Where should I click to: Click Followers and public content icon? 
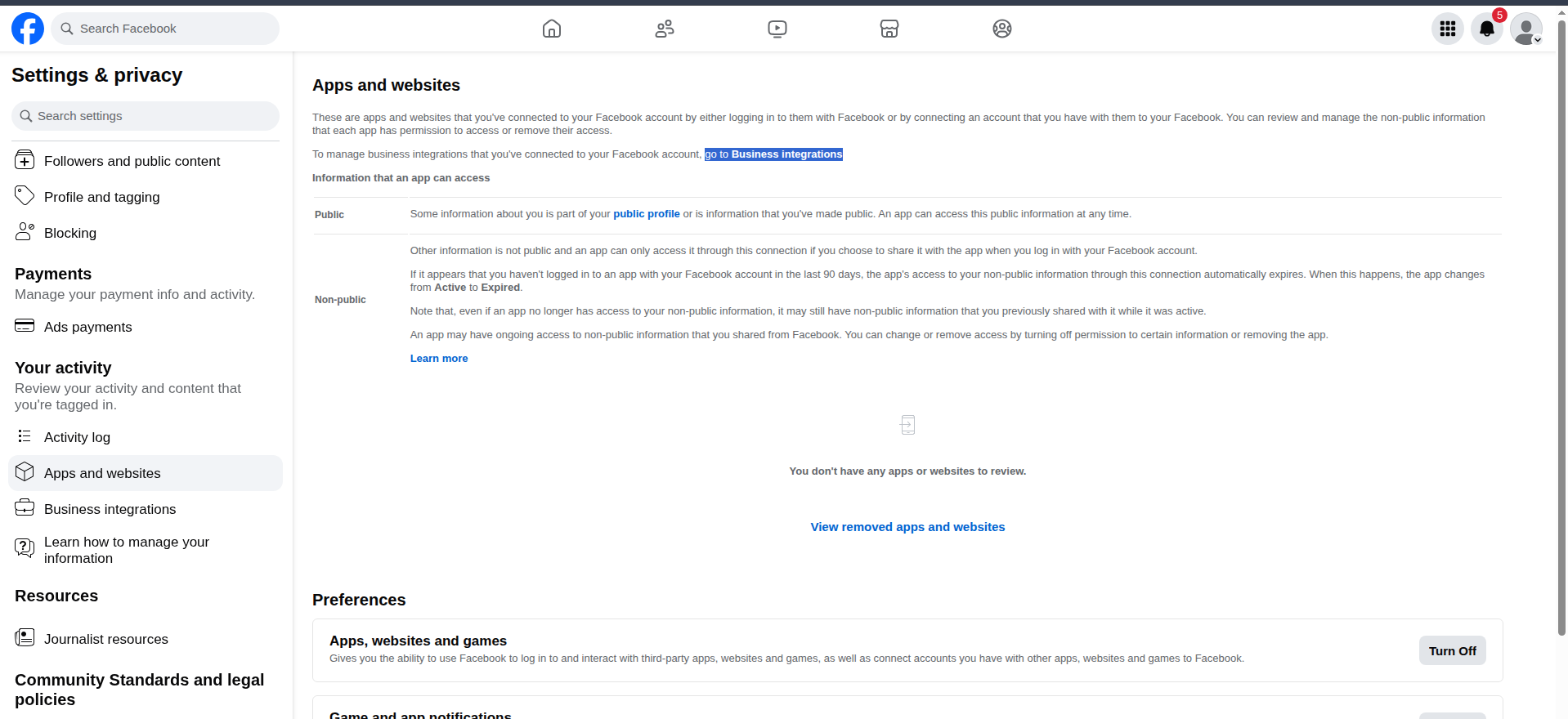25,160
